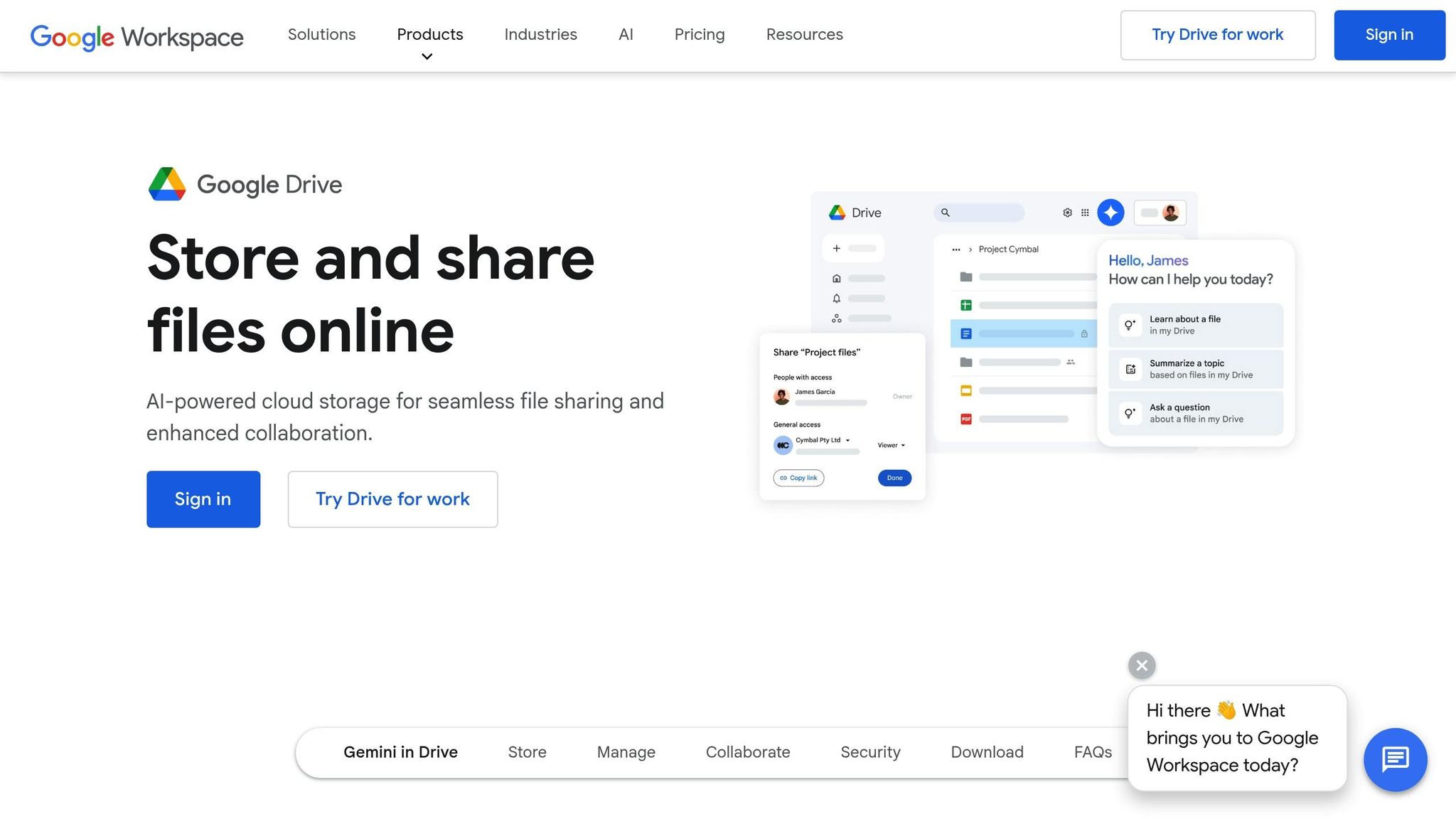
Task: Click the plus New button in the mockup sidebar
Action: pyautogui.click(x=836, y=248)
